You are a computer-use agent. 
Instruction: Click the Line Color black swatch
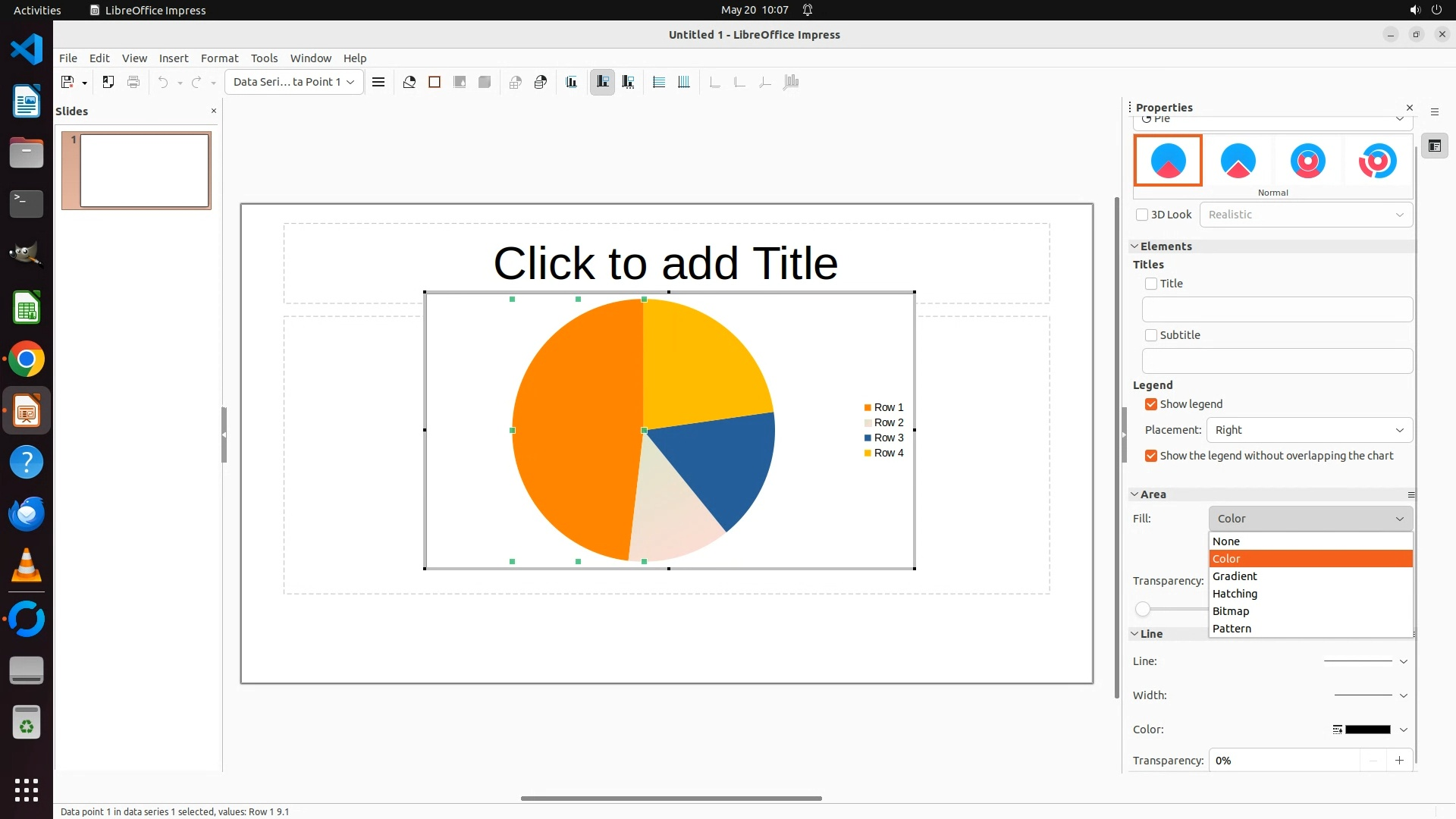click(x=1367, y=730)
